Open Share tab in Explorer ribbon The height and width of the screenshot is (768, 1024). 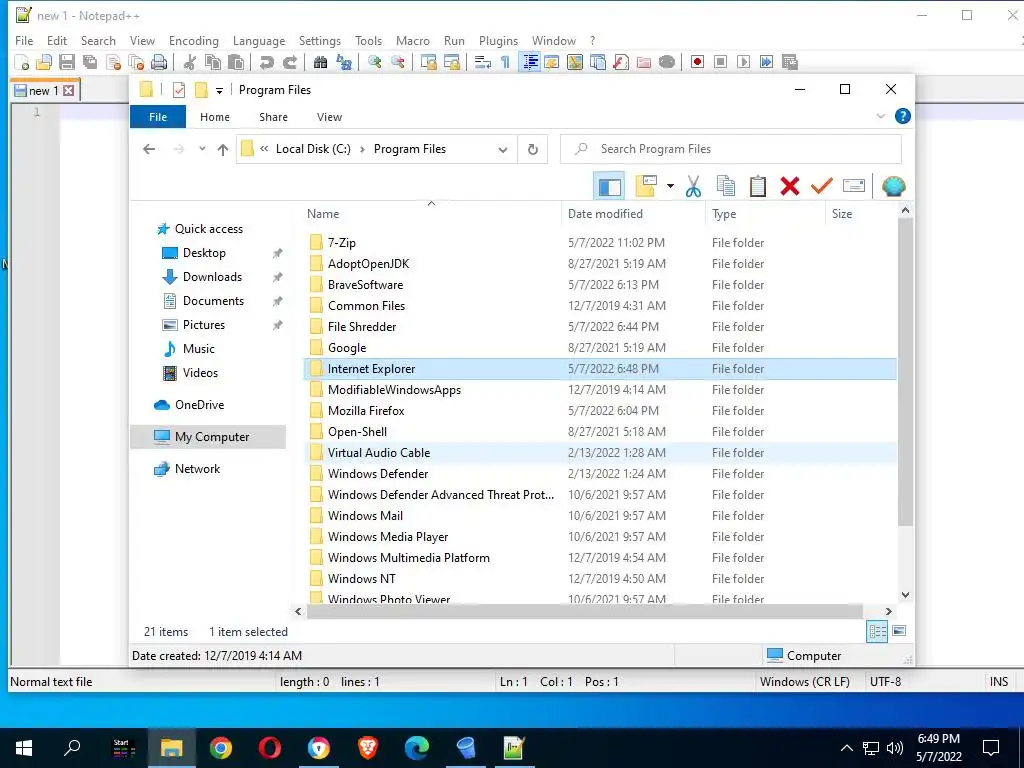(x=273, y=117)
